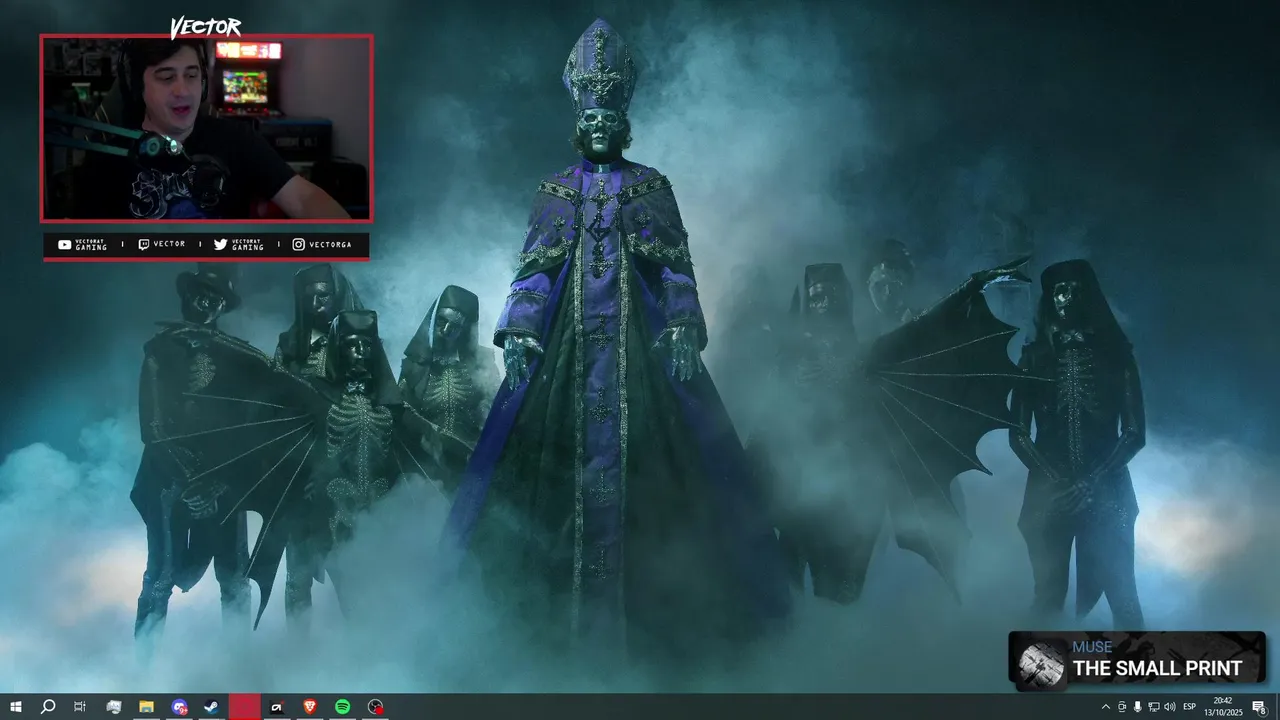
Task: Open notification center with 8 notifications
Action: 1260,707
